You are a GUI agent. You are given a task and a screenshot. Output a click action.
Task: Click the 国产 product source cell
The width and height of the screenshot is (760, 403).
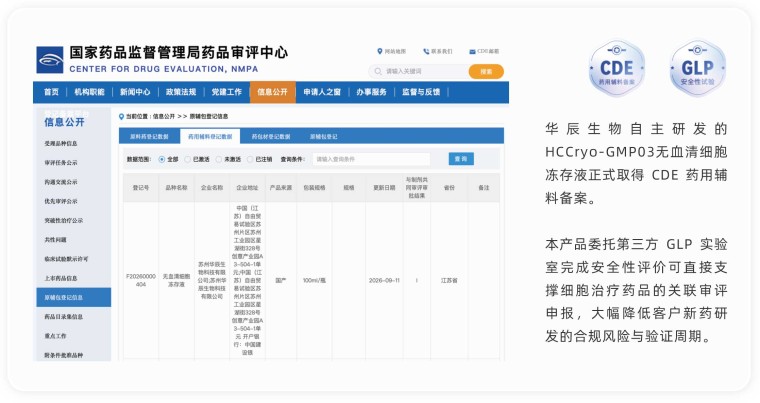(x=281, y=280)
